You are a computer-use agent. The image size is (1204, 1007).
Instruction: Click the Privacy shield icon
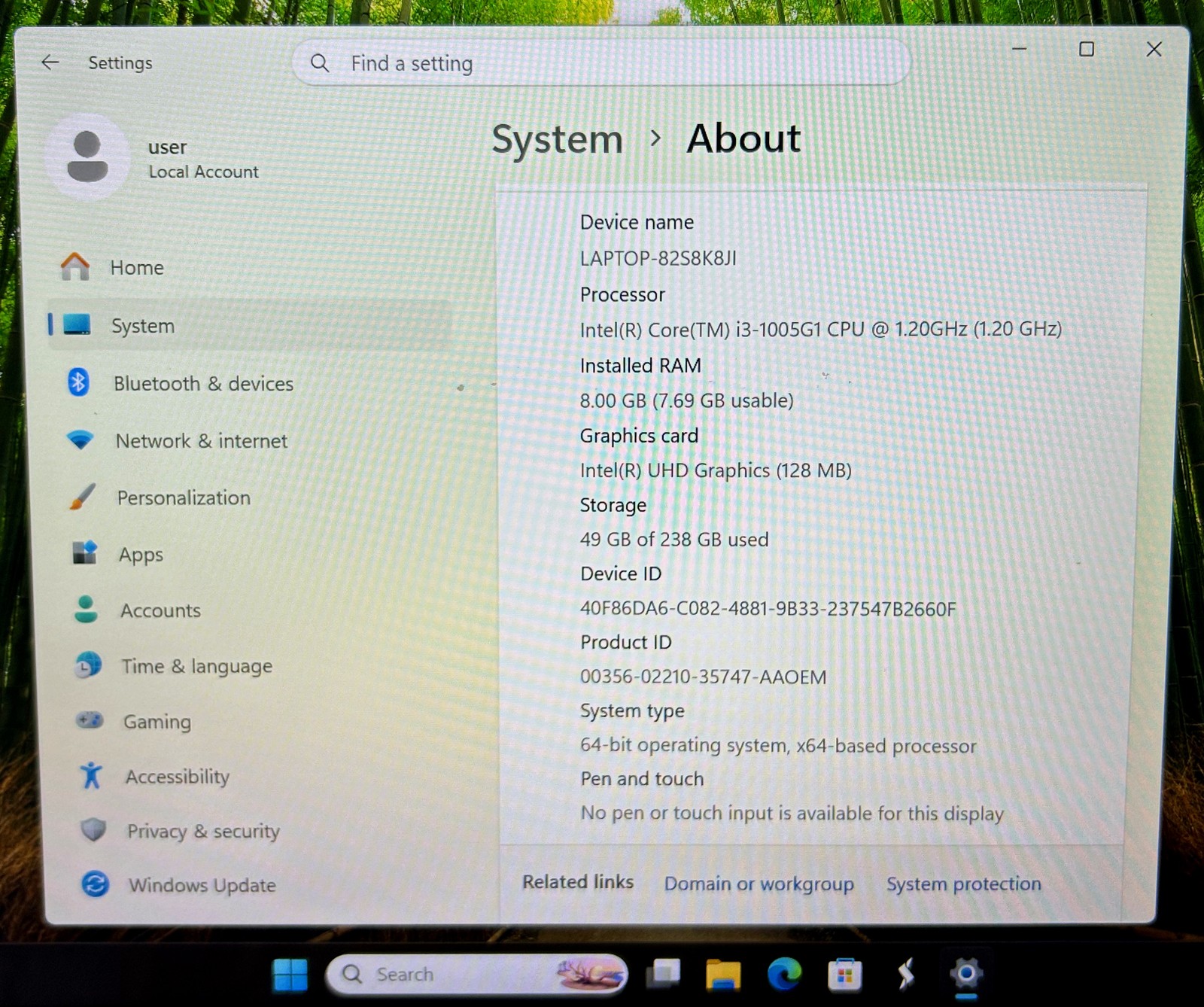click(x=93, y=829)
